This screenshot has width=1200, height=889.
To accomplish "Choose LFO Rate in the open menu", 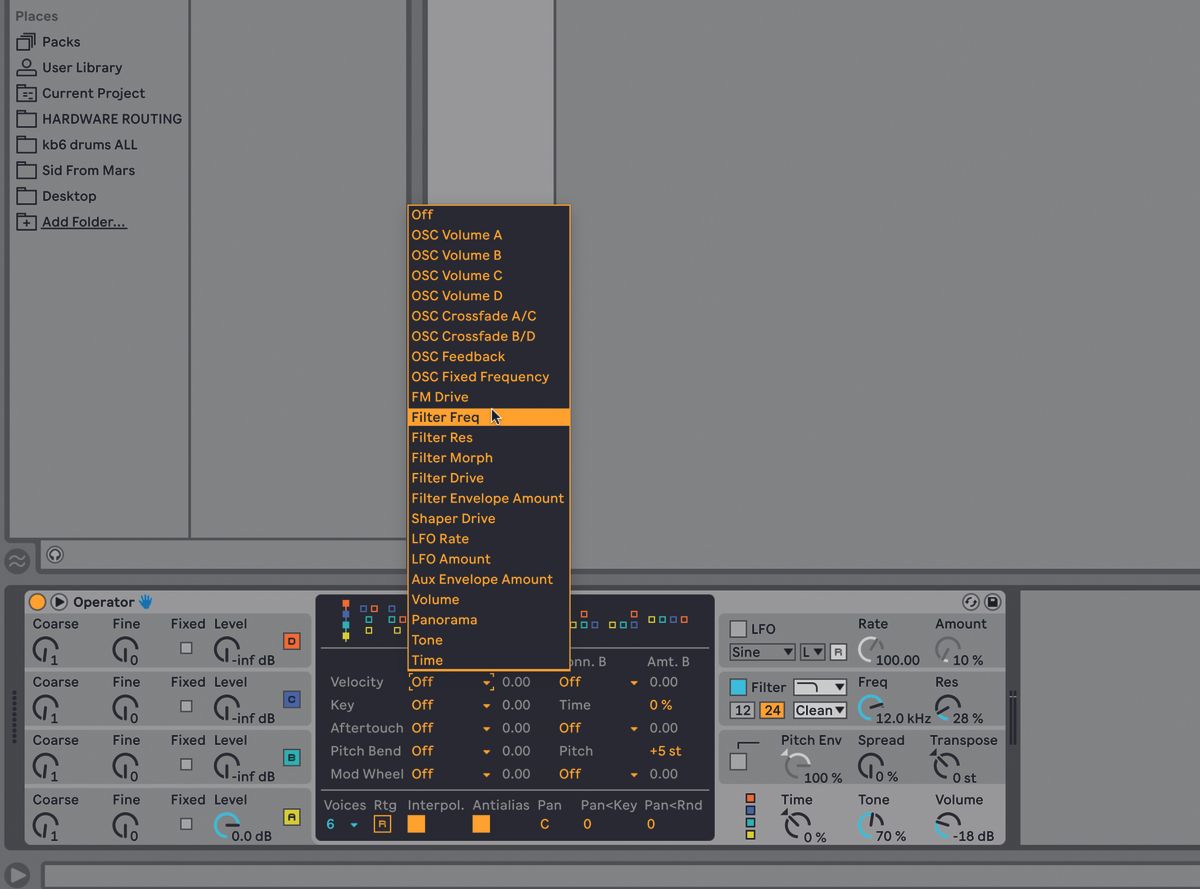I will point(440,538).
